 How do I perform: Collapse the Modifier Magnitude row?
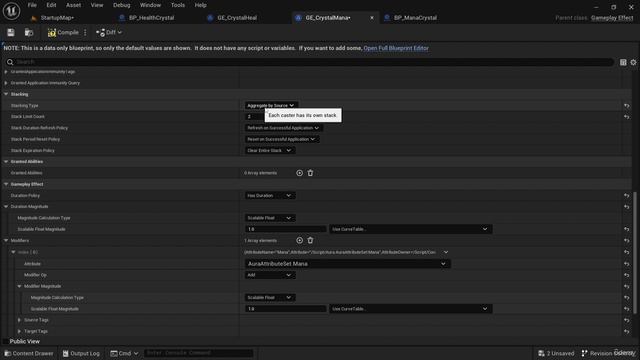pyautogui.click(x=19, y=286)
